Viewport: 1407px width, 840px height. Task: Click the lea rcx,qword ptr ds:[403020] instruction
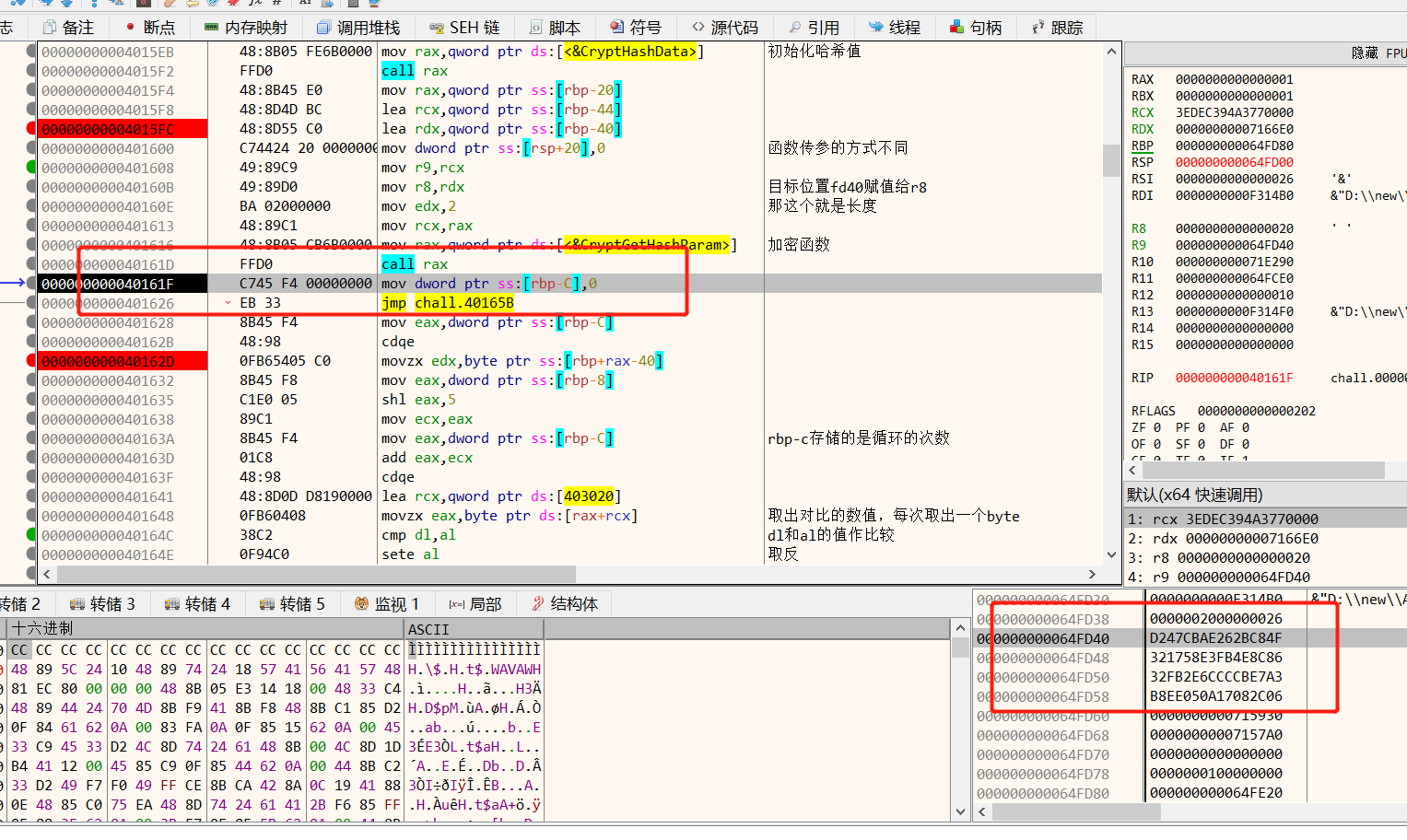tap(501, 496)
